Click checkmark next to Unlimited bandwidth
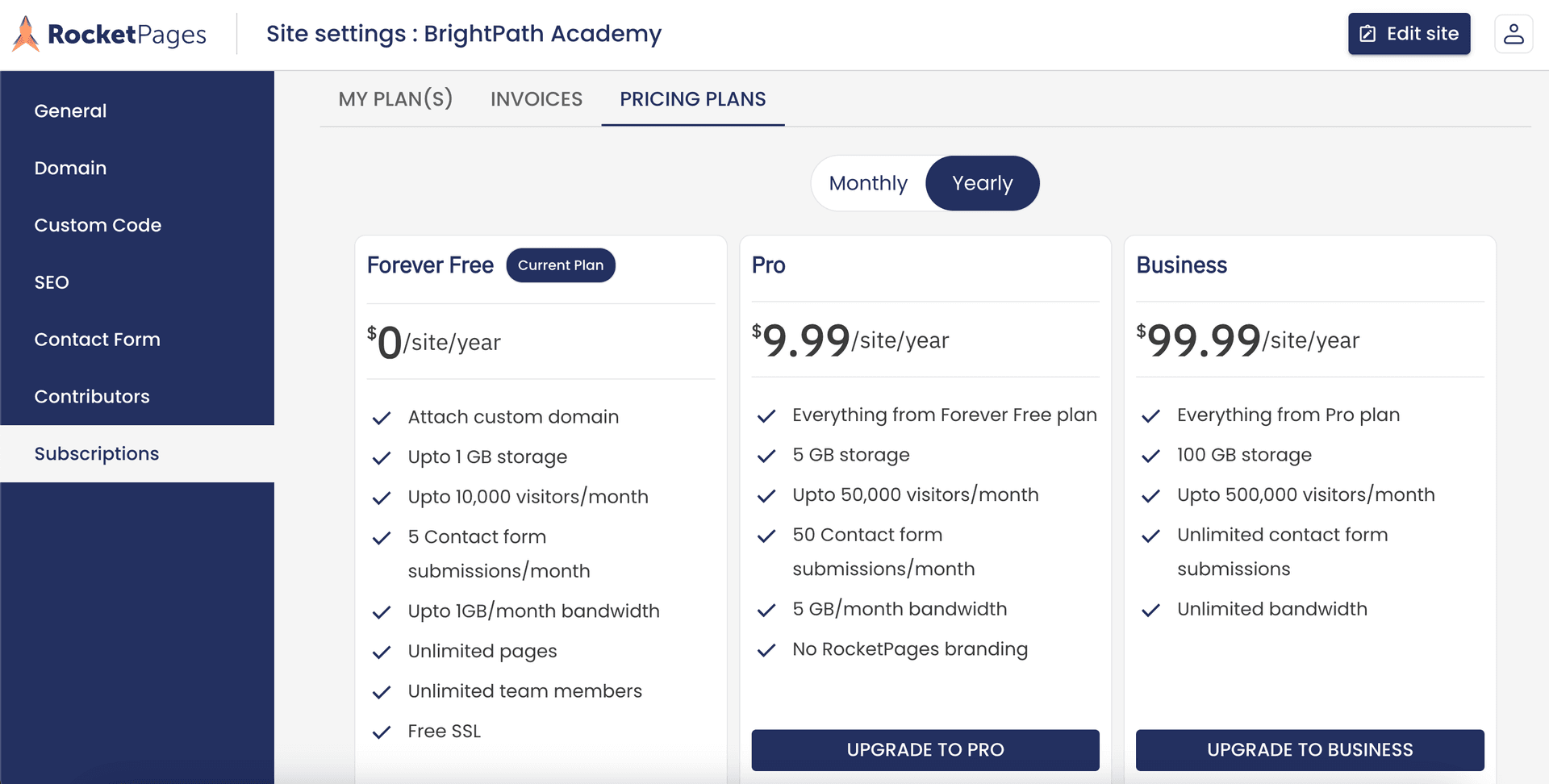 [1150, 610]
